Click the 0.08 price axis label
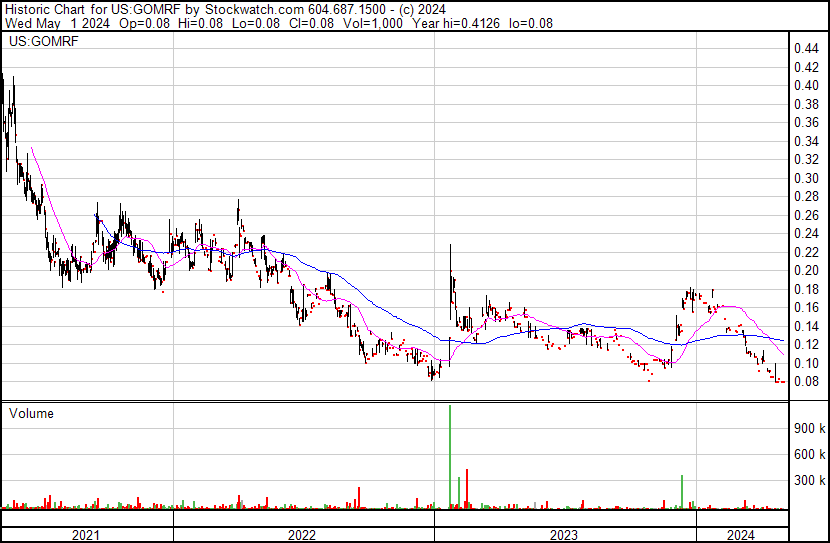This screenshot has height=543, width=830. (806, 382)
